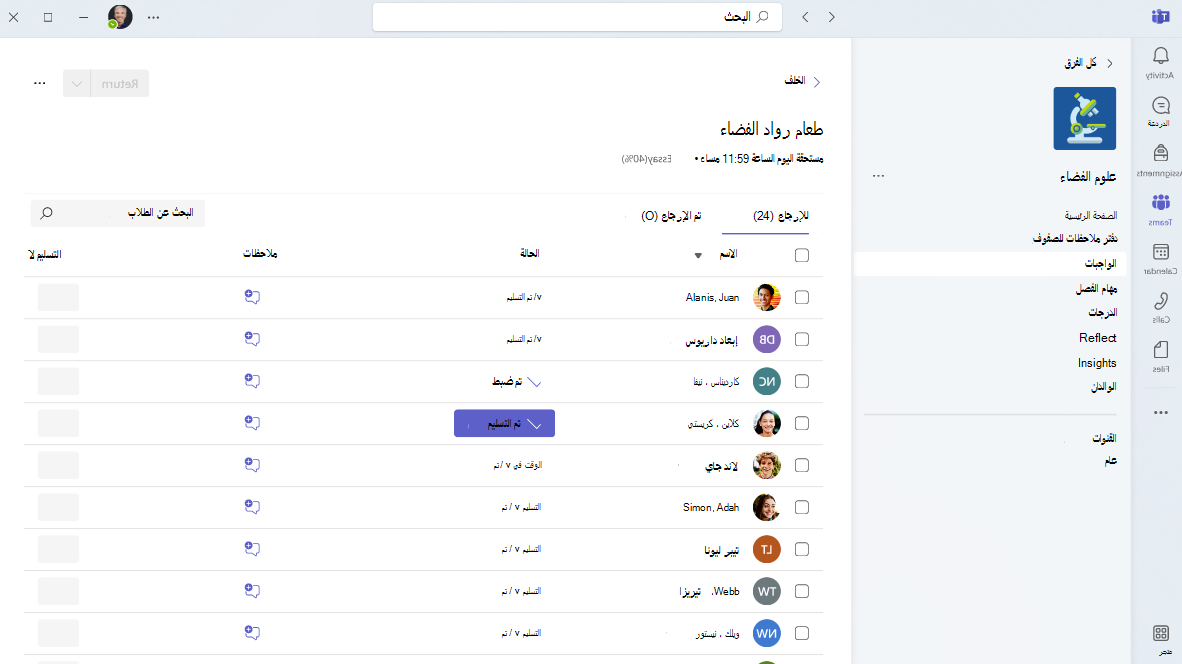The width and height of the screenshot is (1182, 664).
Task: Click the grade box for Alanis, Juan
Action: [x=58, y=298]
